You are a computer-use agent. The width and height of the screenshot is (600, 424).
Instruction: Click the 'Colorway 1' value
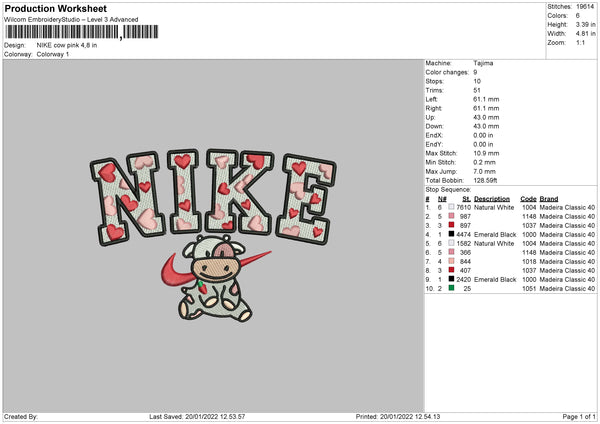[53, 54]
